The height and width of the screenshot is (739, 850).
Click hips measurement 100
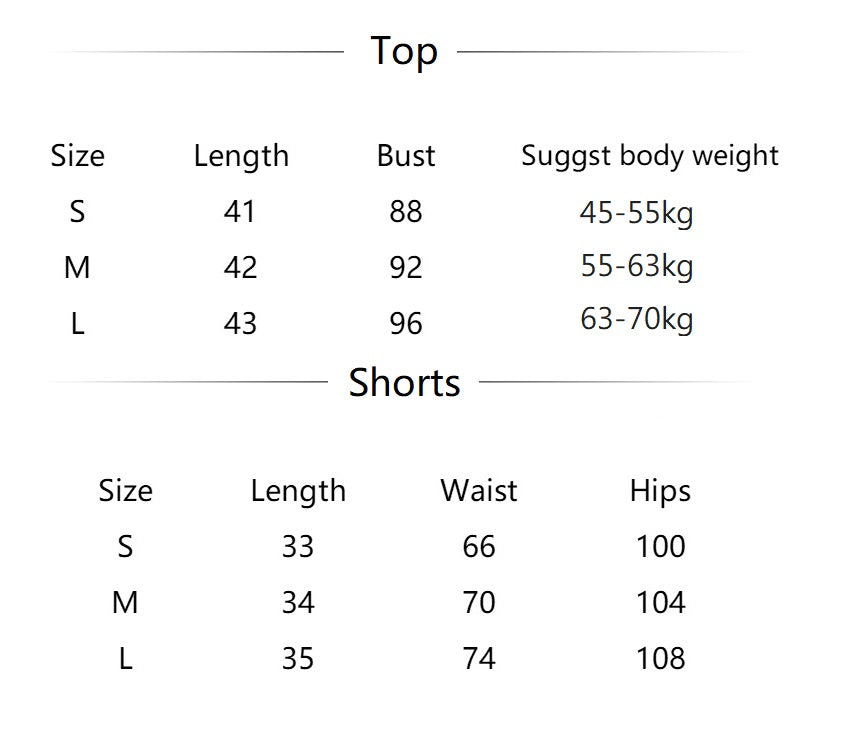coord(660,547)
